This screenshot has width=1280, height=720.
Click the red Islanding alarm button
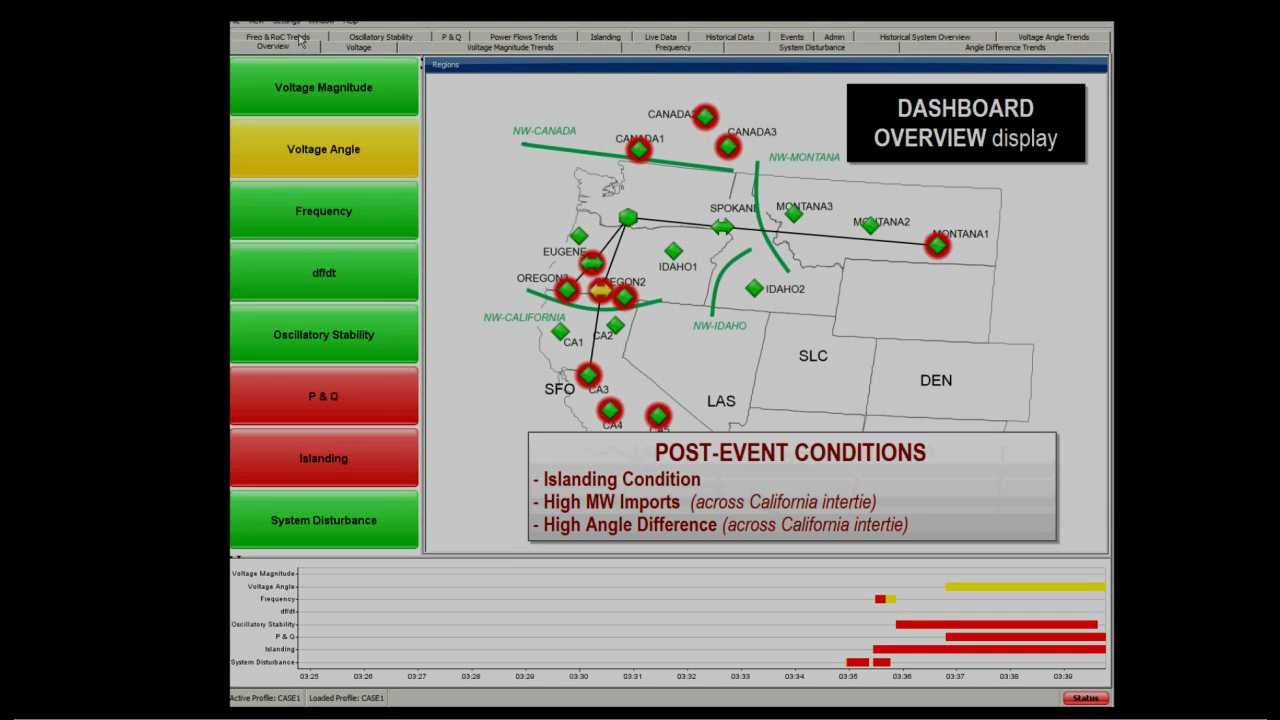[x=324, y=458]
